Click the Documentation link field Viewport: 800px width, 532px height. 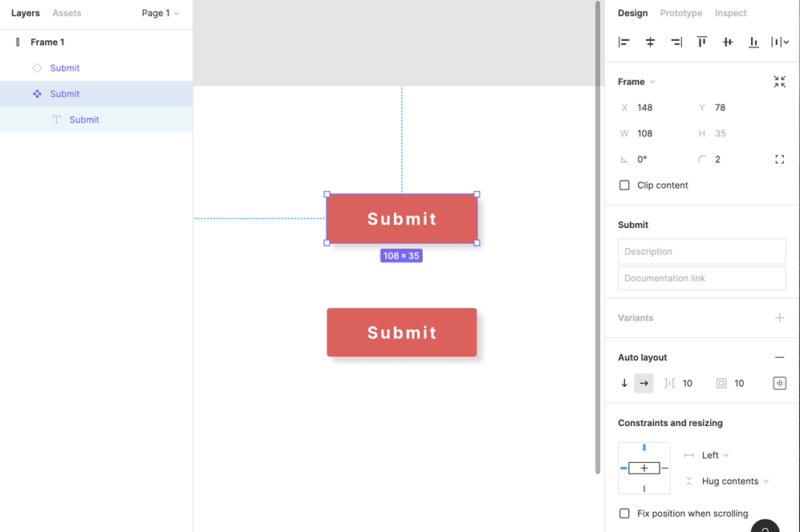[x=701, y=278]
